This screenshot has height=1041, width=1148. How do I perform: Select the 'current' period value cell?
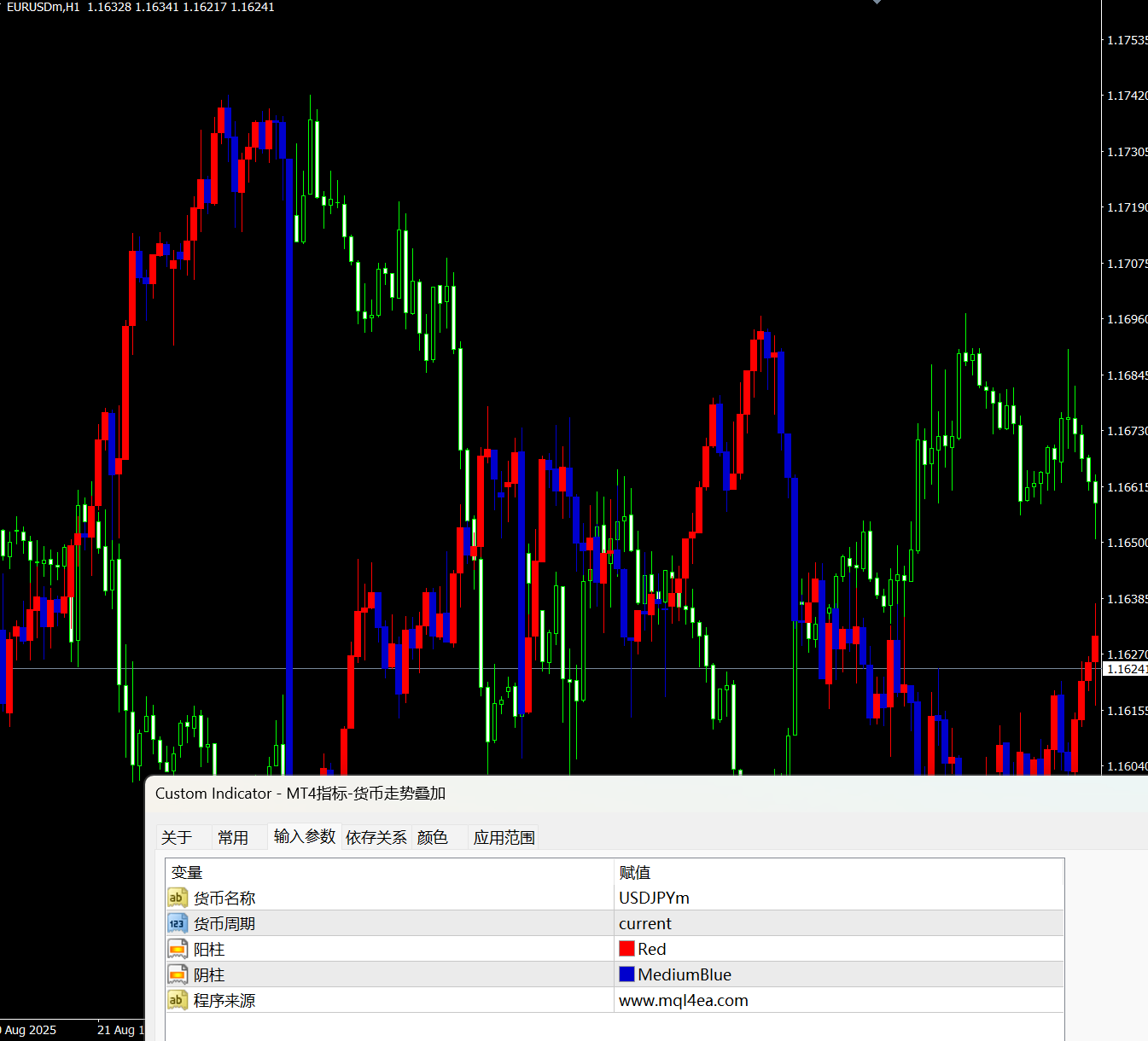(x=836, y=923)
